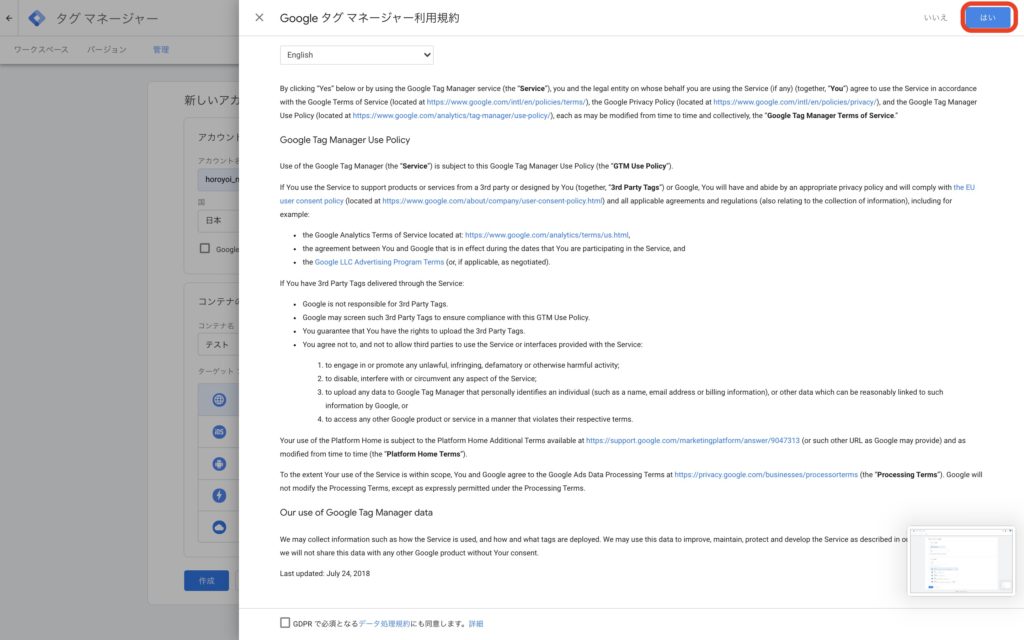Click the 'Google Tag Manager Use Policy' heading
Viewport: 1024px width, 640px height.
(345, 140)
